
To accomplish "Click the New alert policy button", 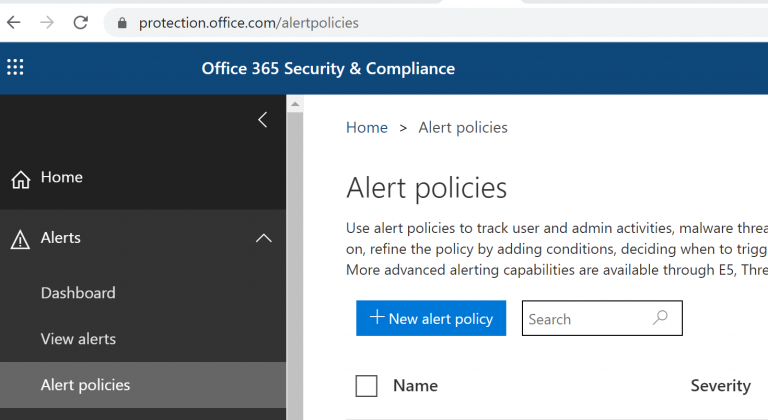I will coord(431,318).
